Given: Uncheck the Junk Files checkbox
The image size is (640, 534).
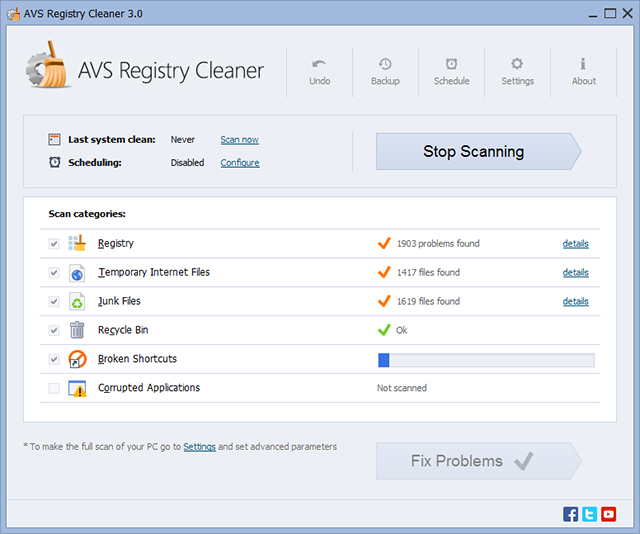Looking at the screenshot, I should (x=54, y=301).
